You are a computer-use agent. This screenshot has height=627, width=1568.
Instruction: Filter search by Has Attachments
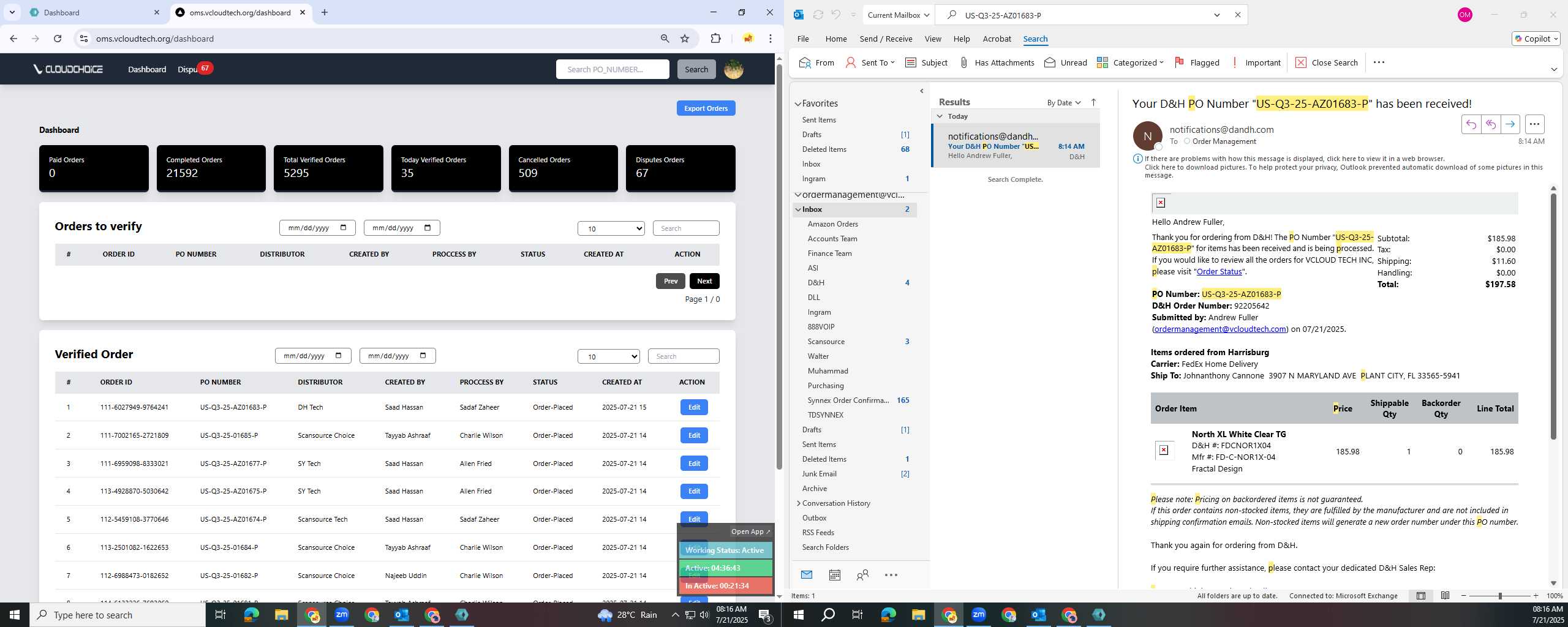(997, 62)
